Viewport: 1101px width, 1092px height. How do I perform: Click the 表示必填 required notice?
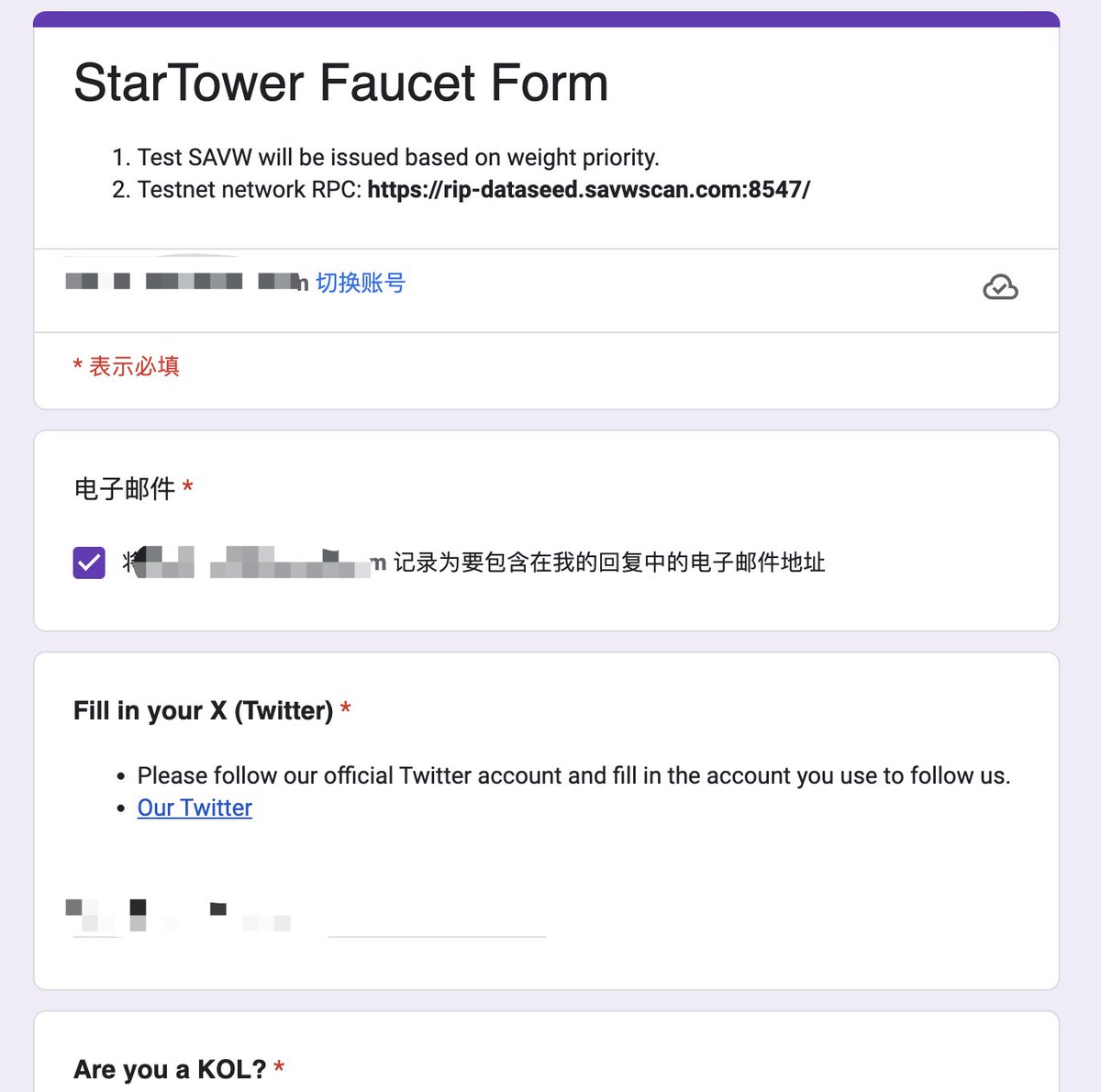pyautogui.click(x=127, y=366)
